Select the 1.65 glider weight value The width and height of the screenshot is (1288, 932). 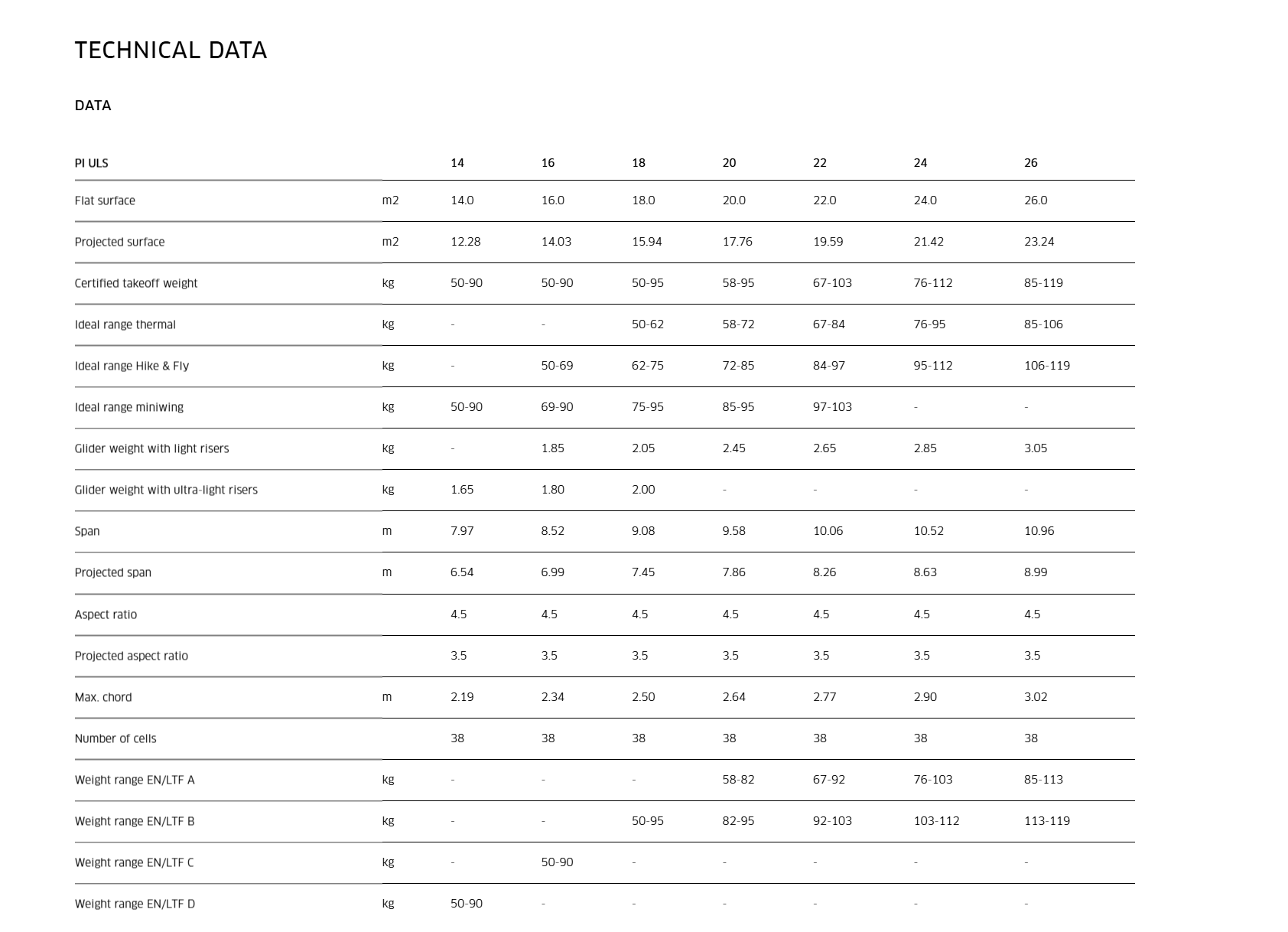(462, 490)
